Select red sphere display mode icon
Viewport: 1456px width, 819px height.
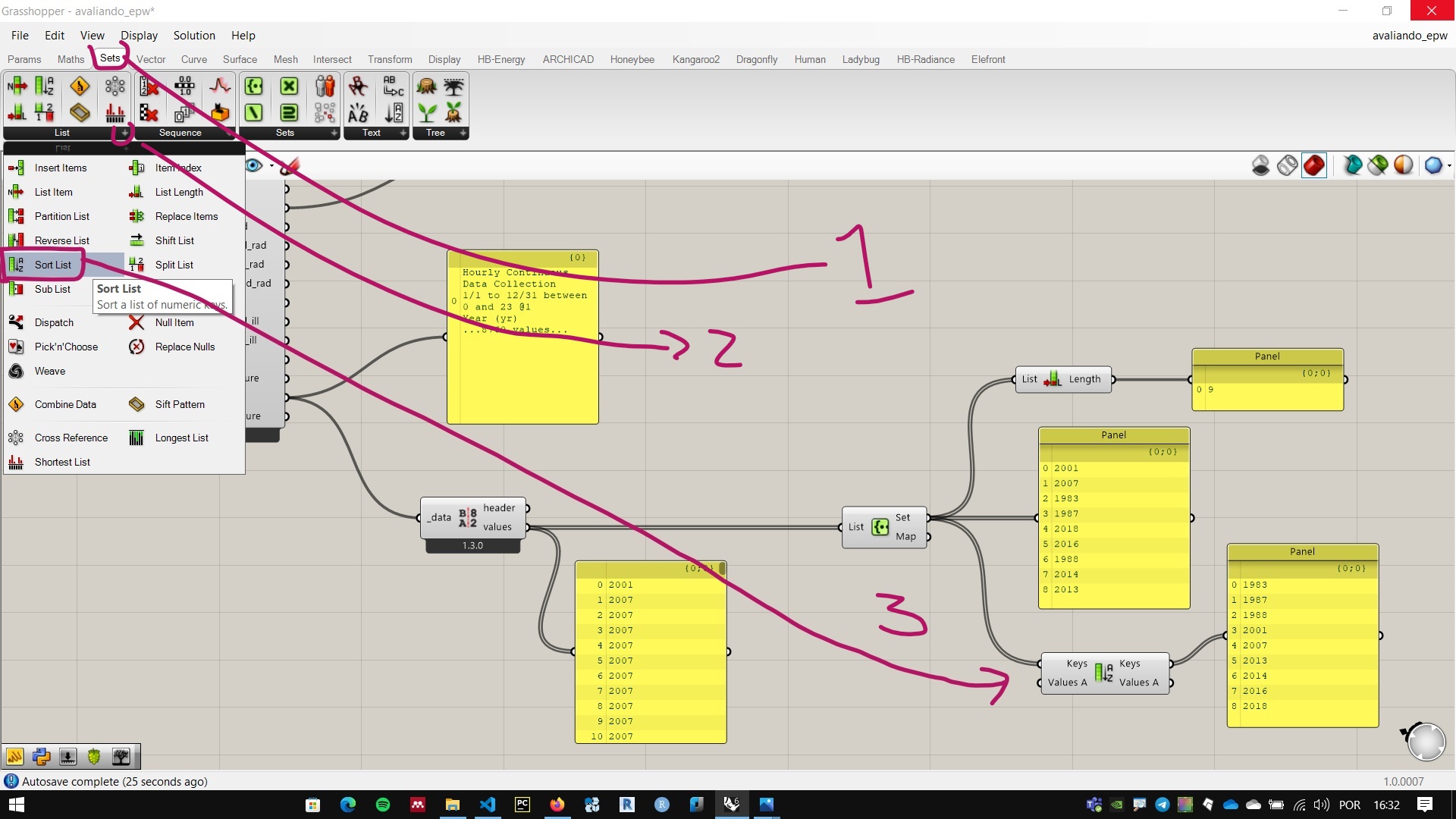coord(1314,165)
